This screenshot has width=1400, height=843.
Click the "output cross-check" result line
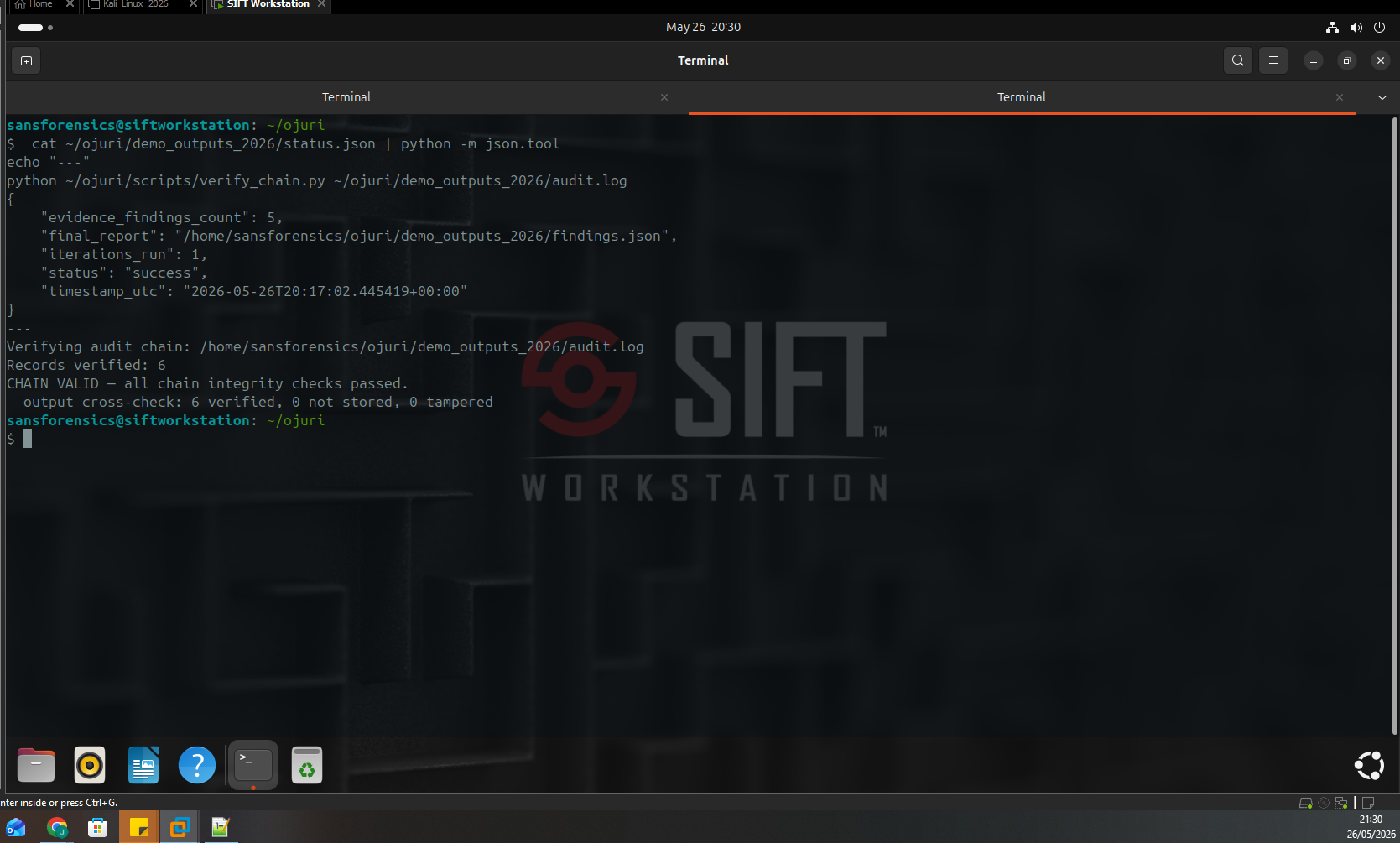click(258, 402)
